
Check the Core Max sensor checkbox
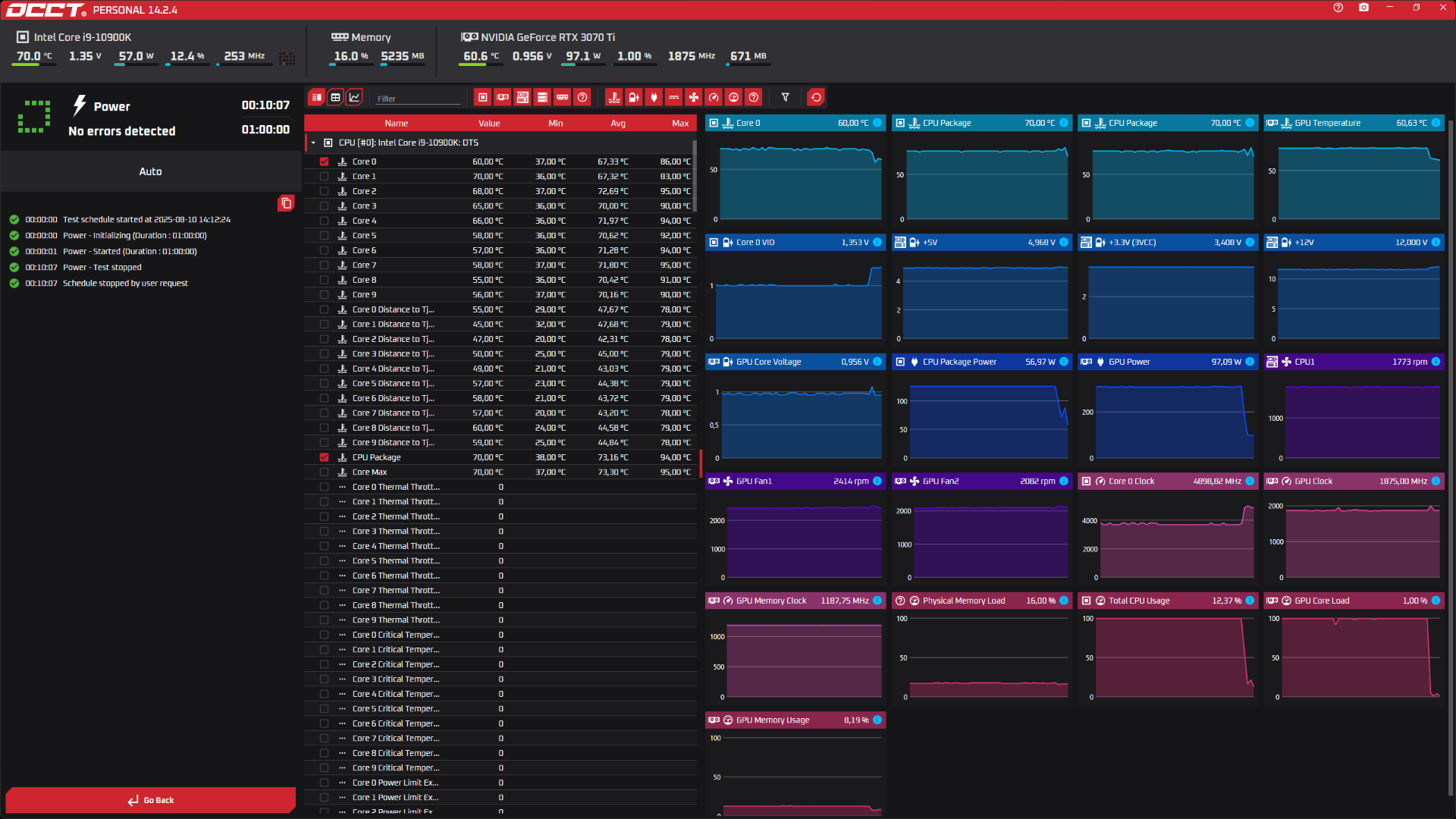click(325, 472)
